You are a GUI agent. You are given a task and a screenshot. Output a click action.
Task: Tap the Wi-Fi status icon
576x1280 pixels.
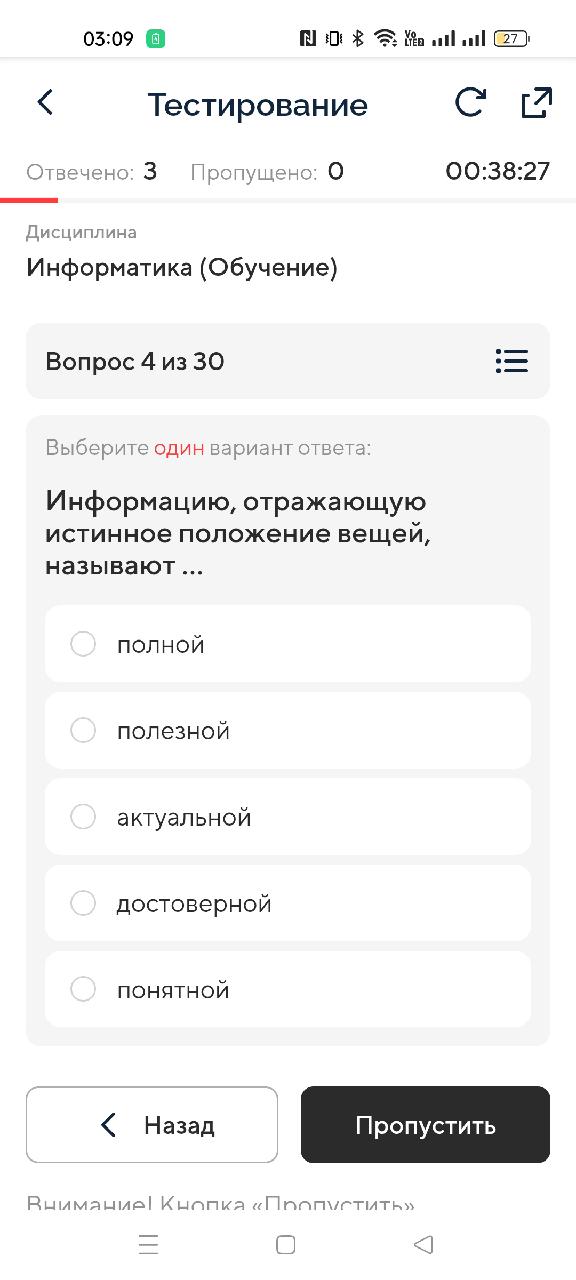click(x=385, y=39)
